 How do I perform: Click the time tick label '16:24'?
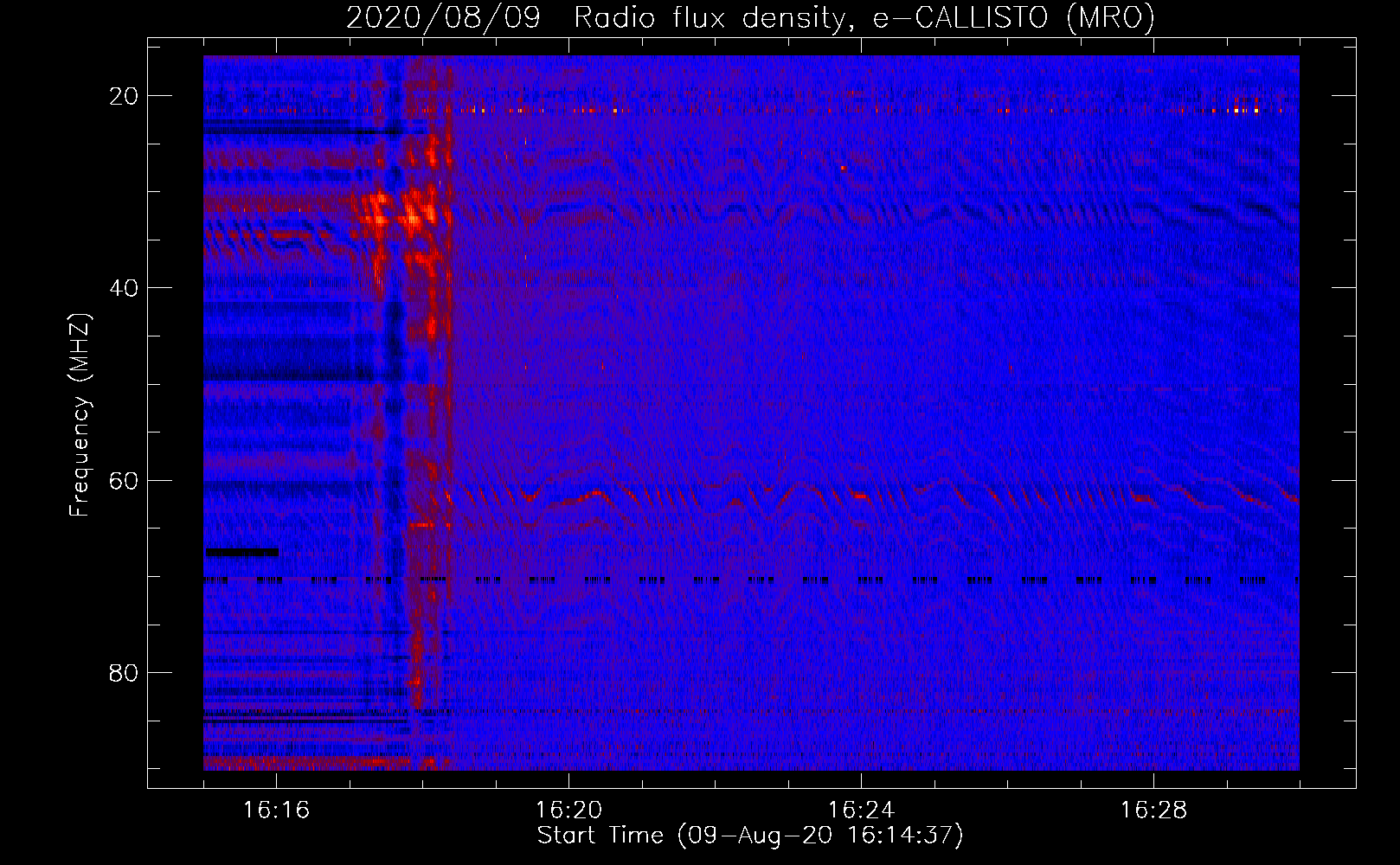click(x=861, y=811)
